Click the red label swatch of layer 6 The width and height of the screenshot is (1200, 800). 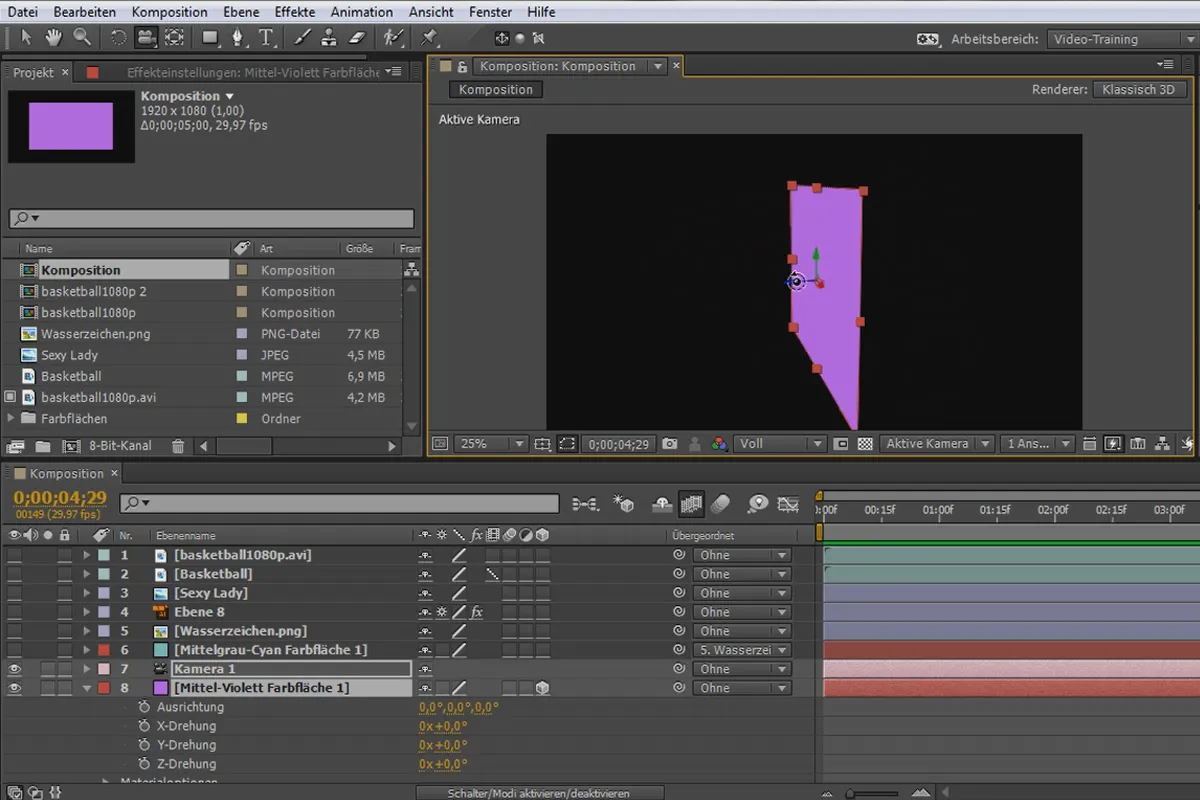[x=104, y=650]
